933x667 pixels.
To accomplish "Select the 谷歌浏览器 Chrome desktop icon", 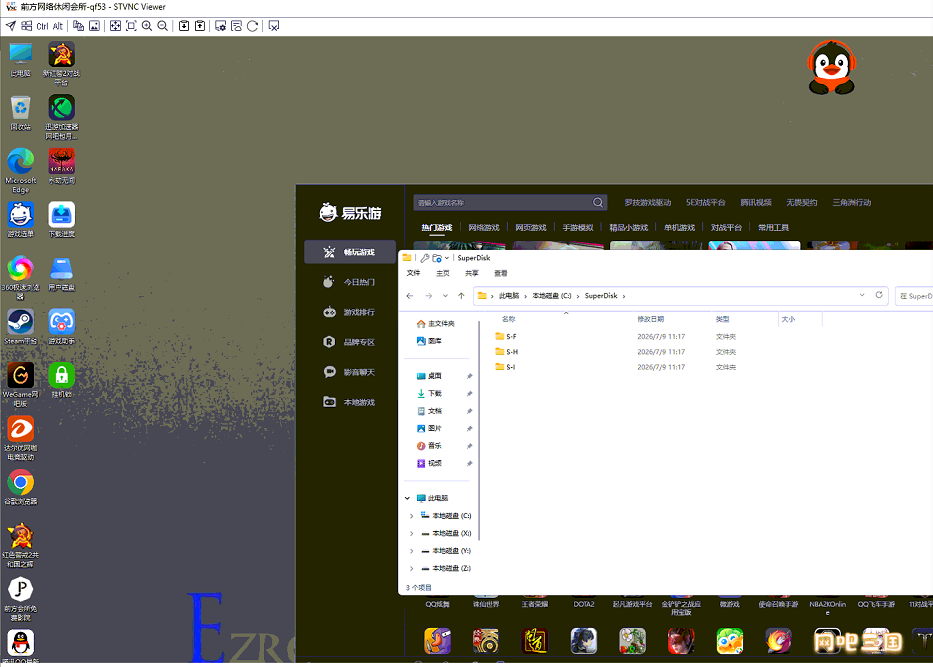I will click(x=20, y=487).
